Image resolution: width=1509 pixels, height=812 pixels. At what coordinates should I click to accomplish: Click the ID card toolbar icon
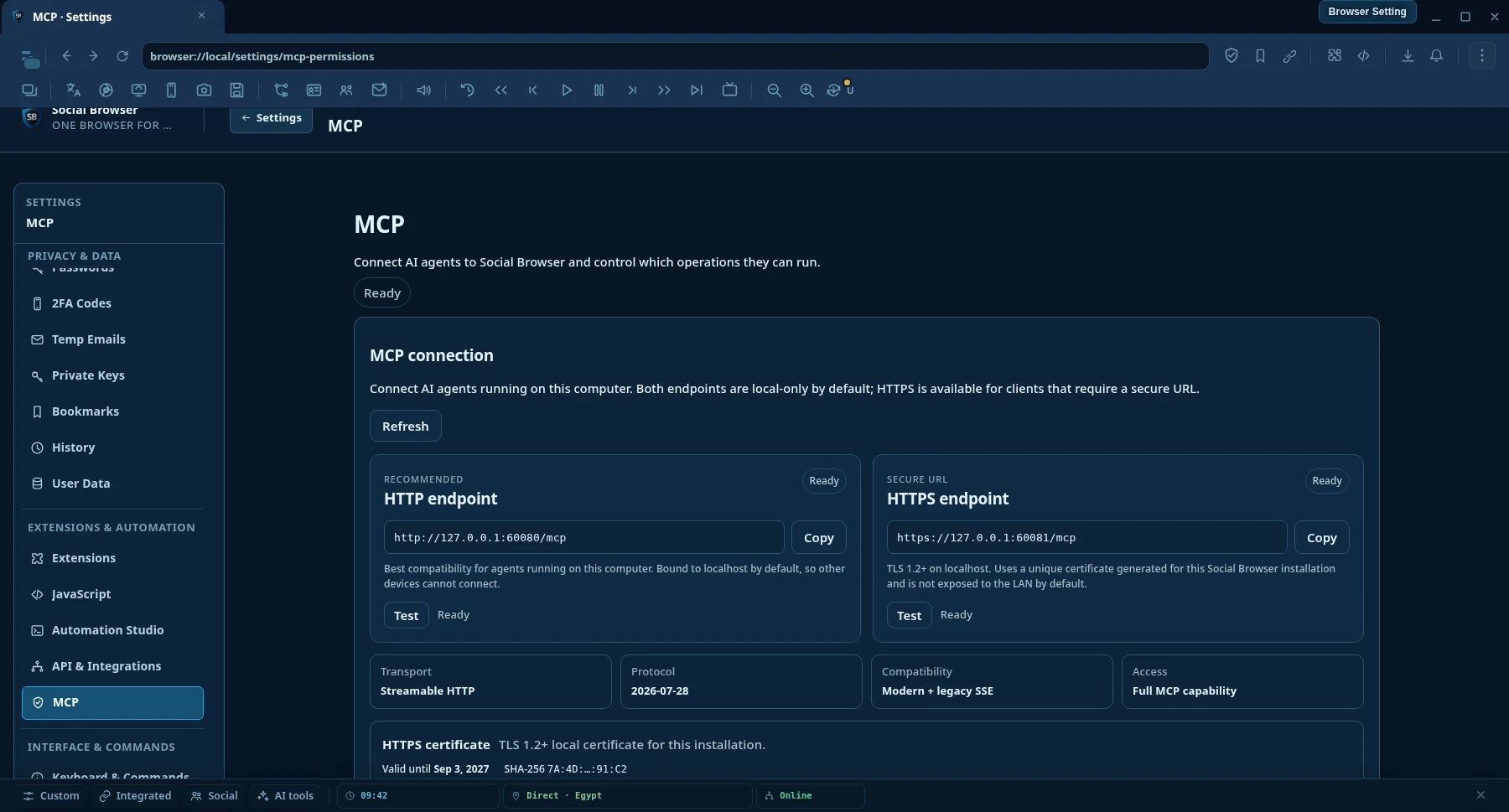coord(314,90)
